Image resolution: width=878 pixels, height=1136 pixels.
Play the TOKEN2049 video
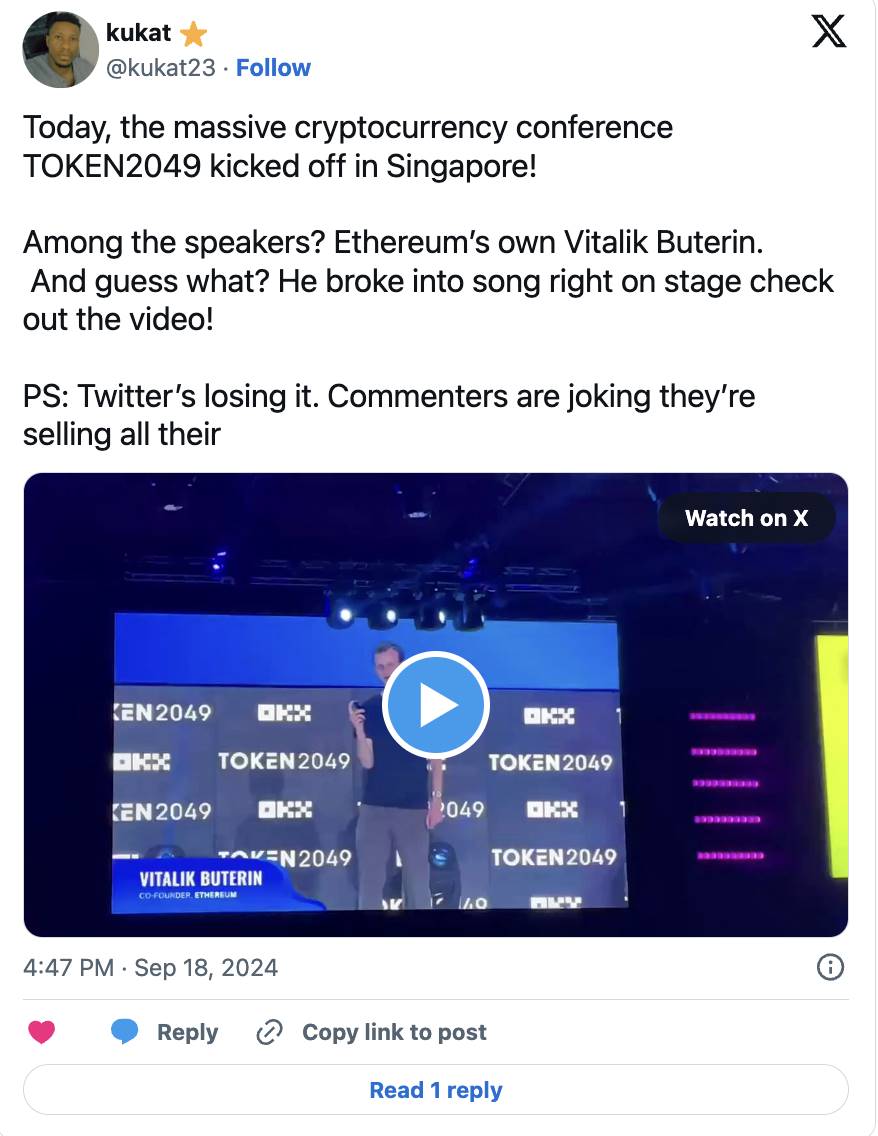coord(435,705)
